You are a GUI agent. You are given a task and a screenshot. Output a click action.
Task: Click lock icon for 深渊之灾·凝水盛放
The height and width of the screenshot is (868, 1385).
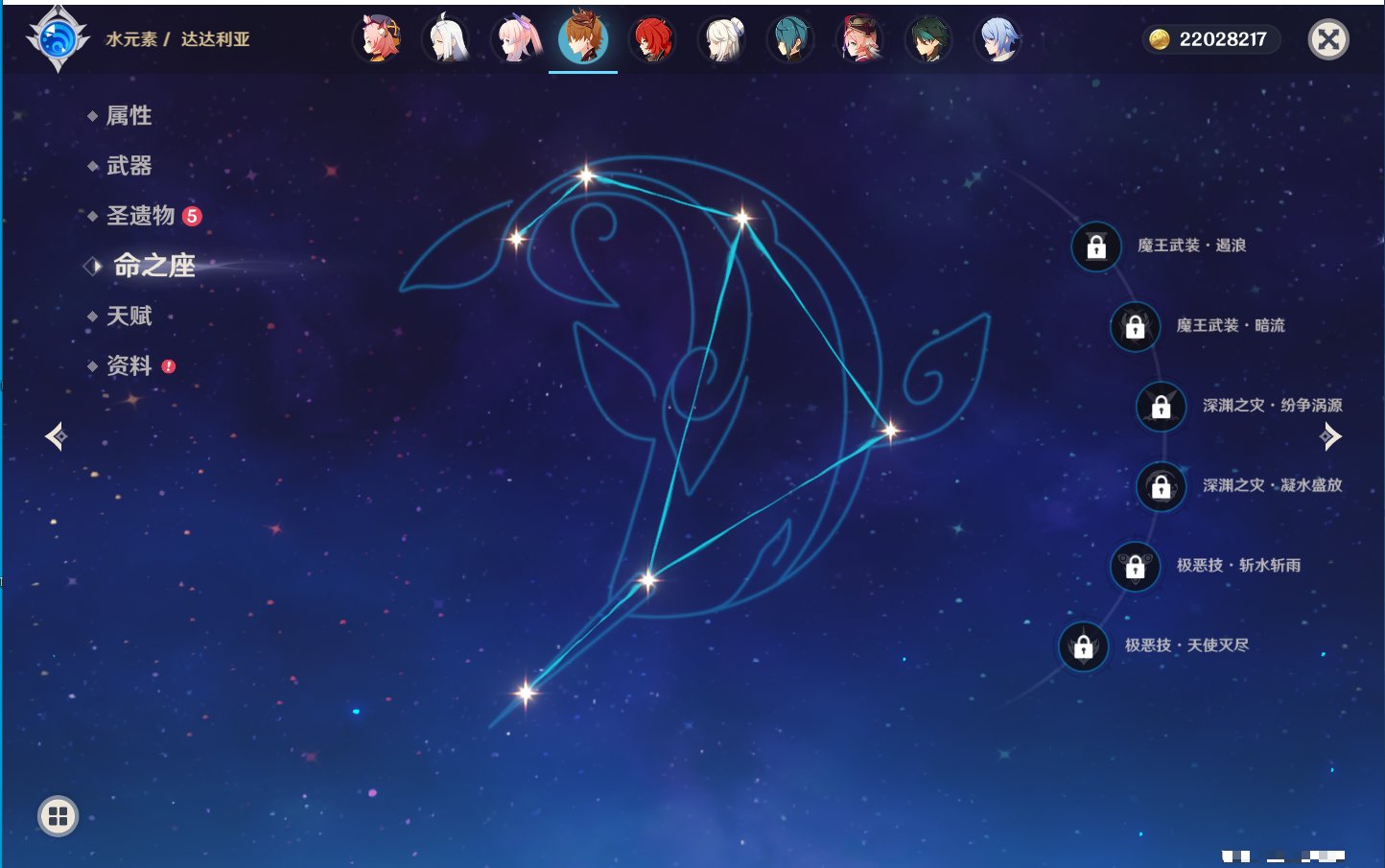point(1161,486)
